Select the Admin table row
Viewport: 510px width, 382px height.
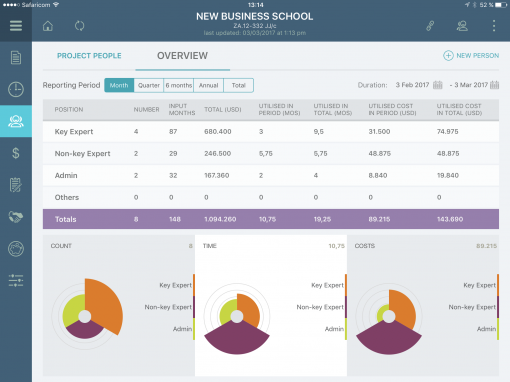(x=271, y=175)
